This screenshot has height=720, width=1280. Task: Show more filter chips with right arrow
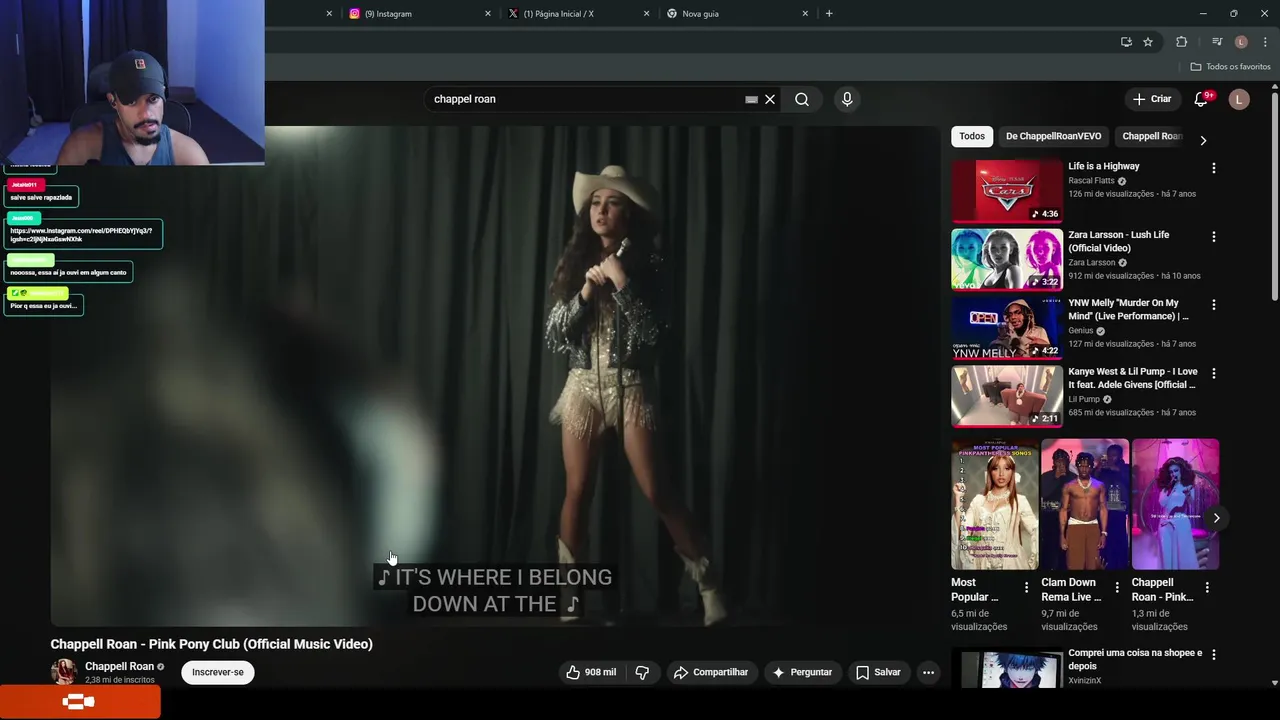(x=1203, y=140)
